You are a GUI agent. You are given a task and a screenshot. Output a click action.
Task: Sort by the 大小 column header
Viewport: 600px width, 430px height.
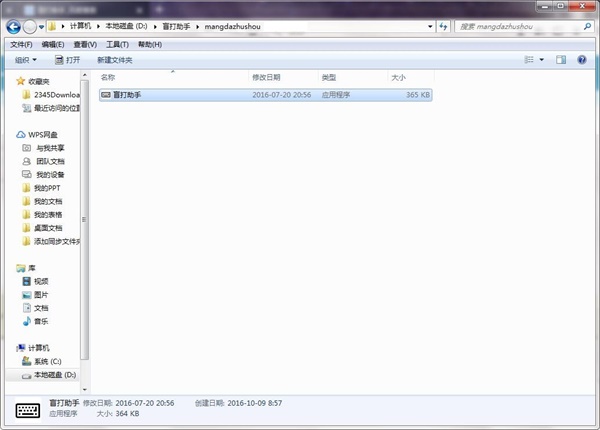411,77
